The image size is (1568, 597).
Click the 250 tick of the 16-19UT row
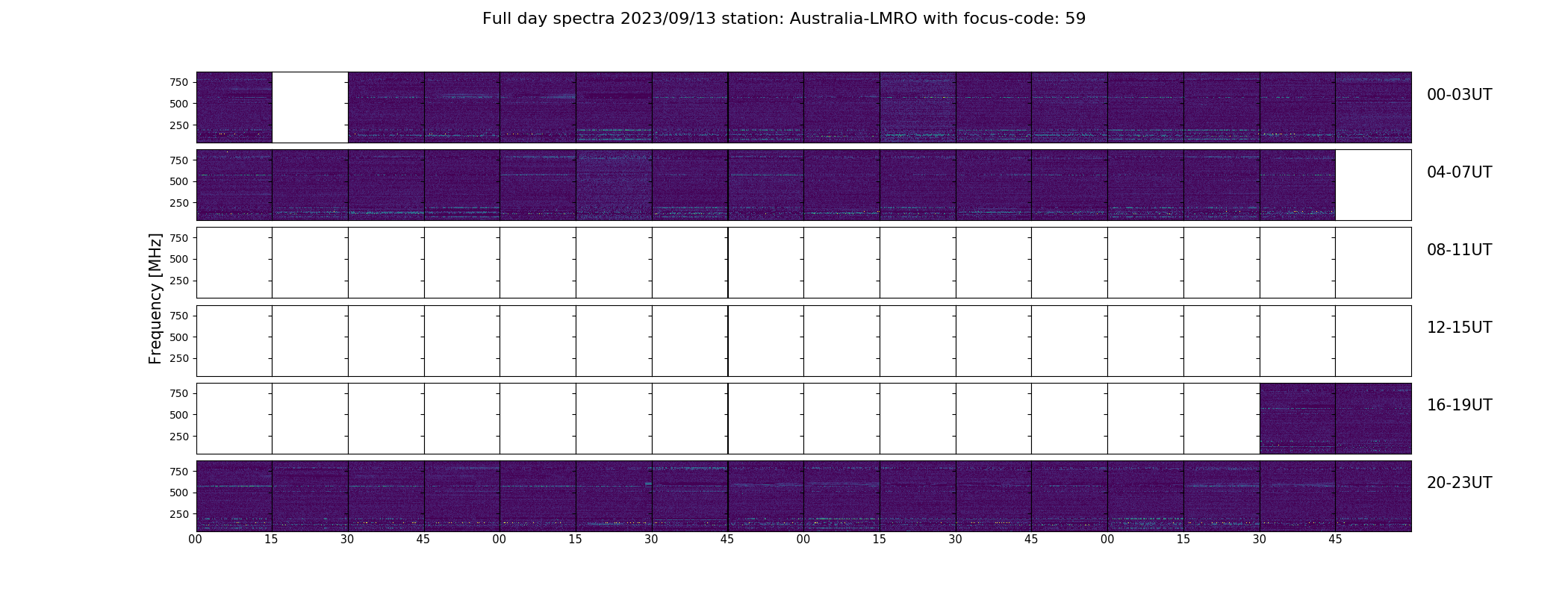coord(179,437)
